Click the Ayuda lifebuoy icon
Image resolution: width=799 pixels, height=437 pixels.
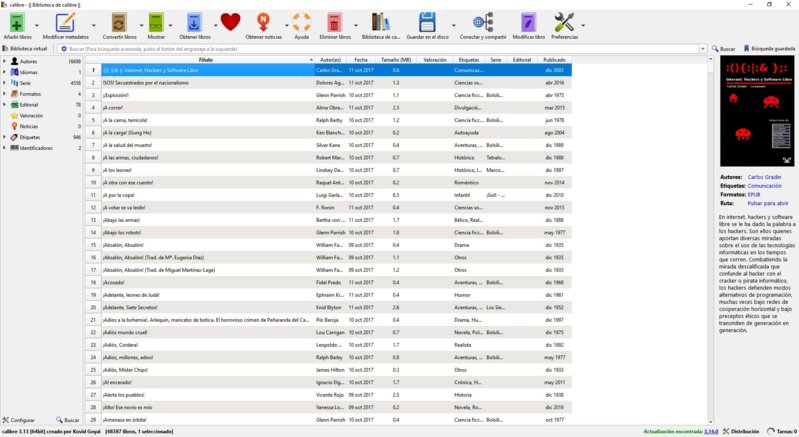301,22
